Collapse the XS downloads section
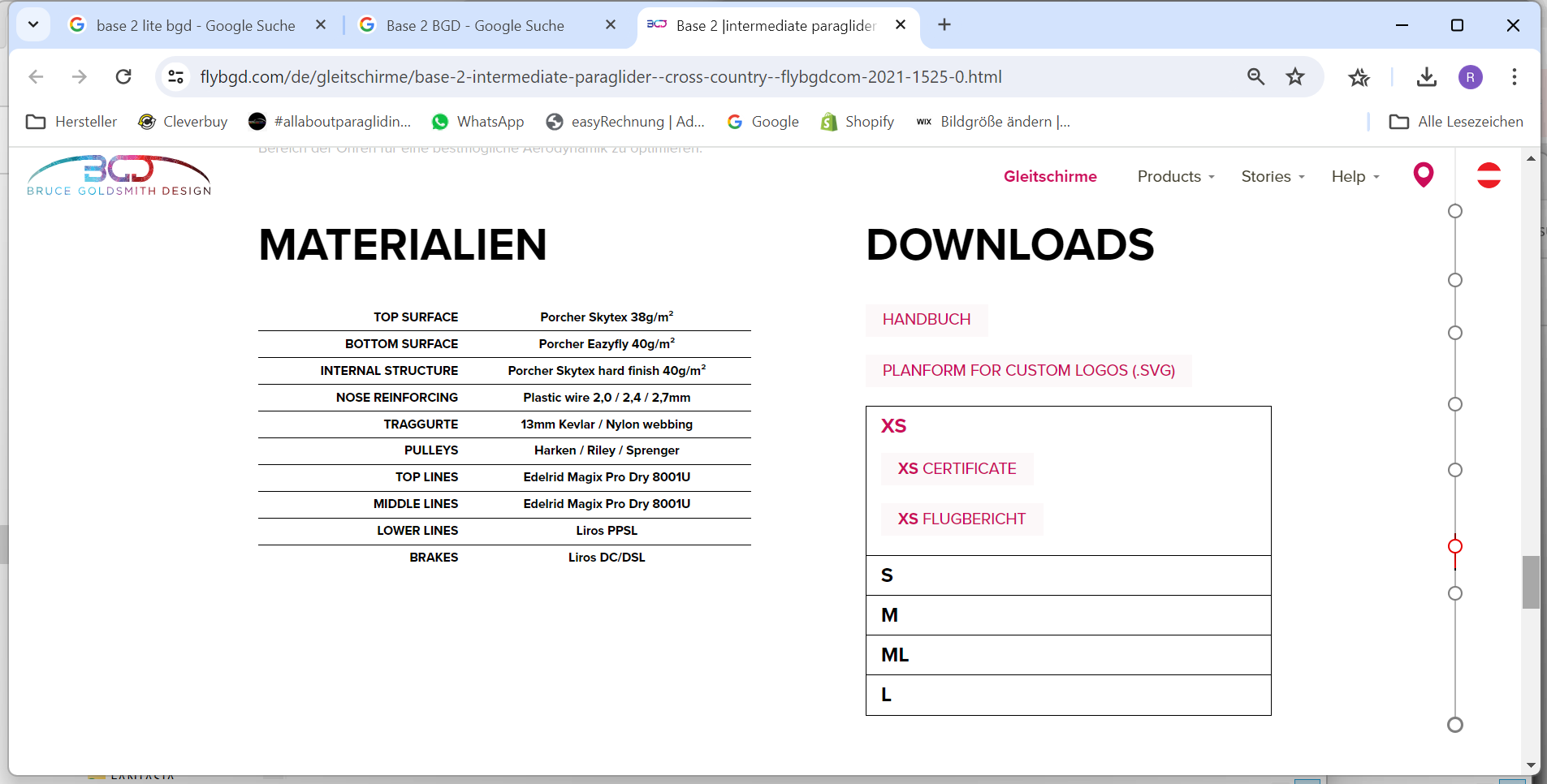1547x784 pixels. 1068,426
